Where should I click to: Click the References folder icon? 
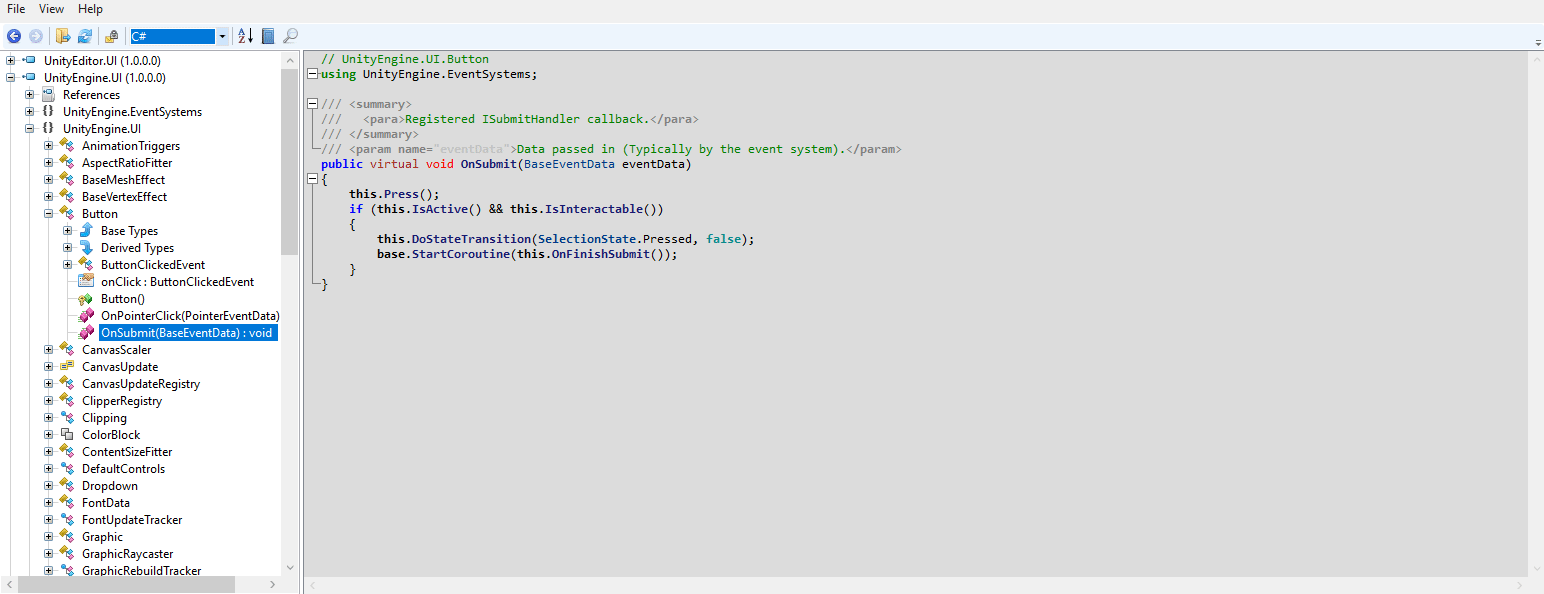[48, 95]
